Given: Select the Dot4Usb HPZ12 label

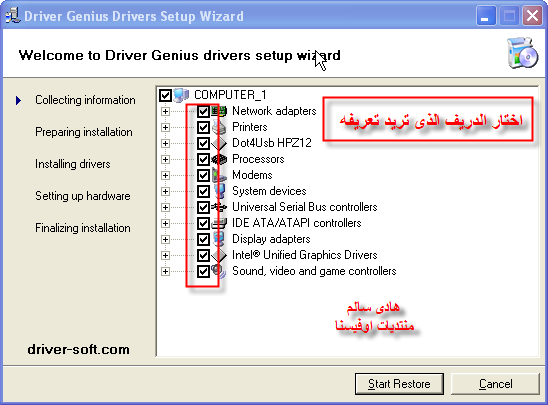Looking at the screenshot, I should click(272, 143).
